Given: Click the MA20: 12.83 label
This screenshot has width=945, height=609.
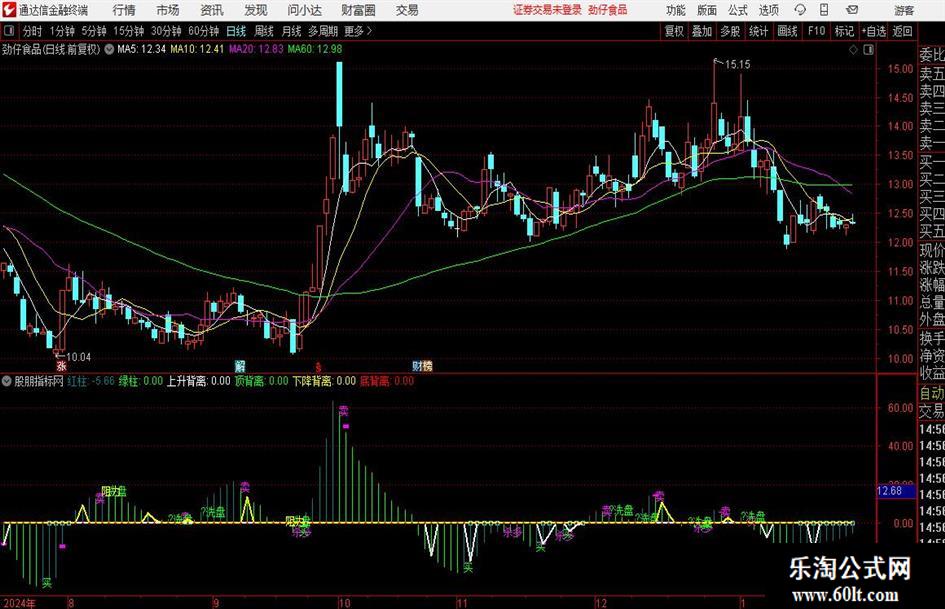Looking at the screenshot, I should point(256,49).
